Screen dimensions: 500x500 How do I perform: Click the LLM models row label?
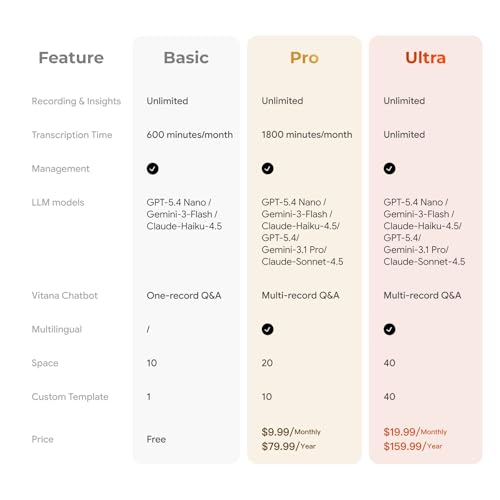point(58,202)
